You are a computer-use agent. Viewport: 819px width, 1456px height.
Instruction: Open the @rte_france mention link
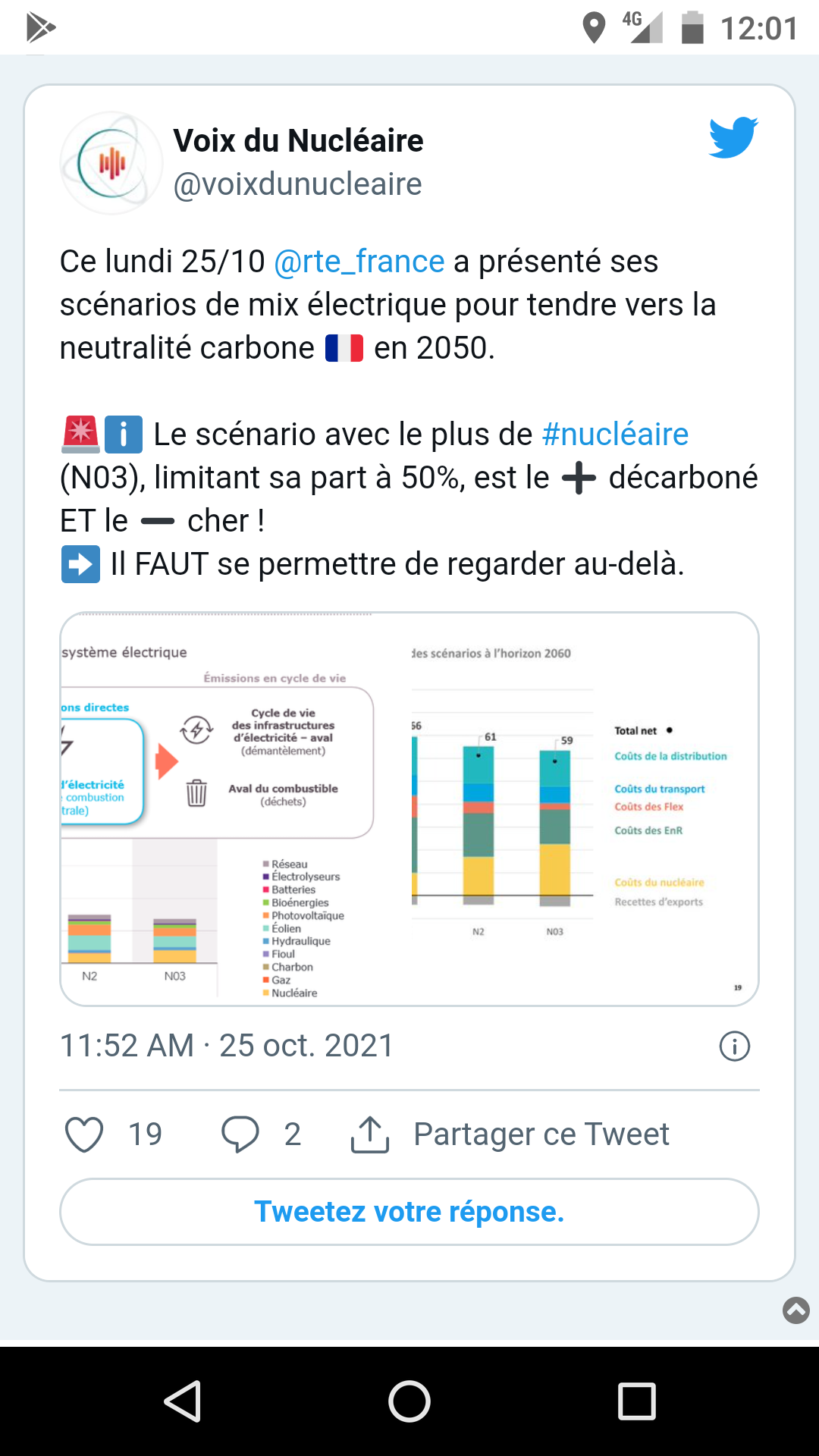click(x=359, y=262)
